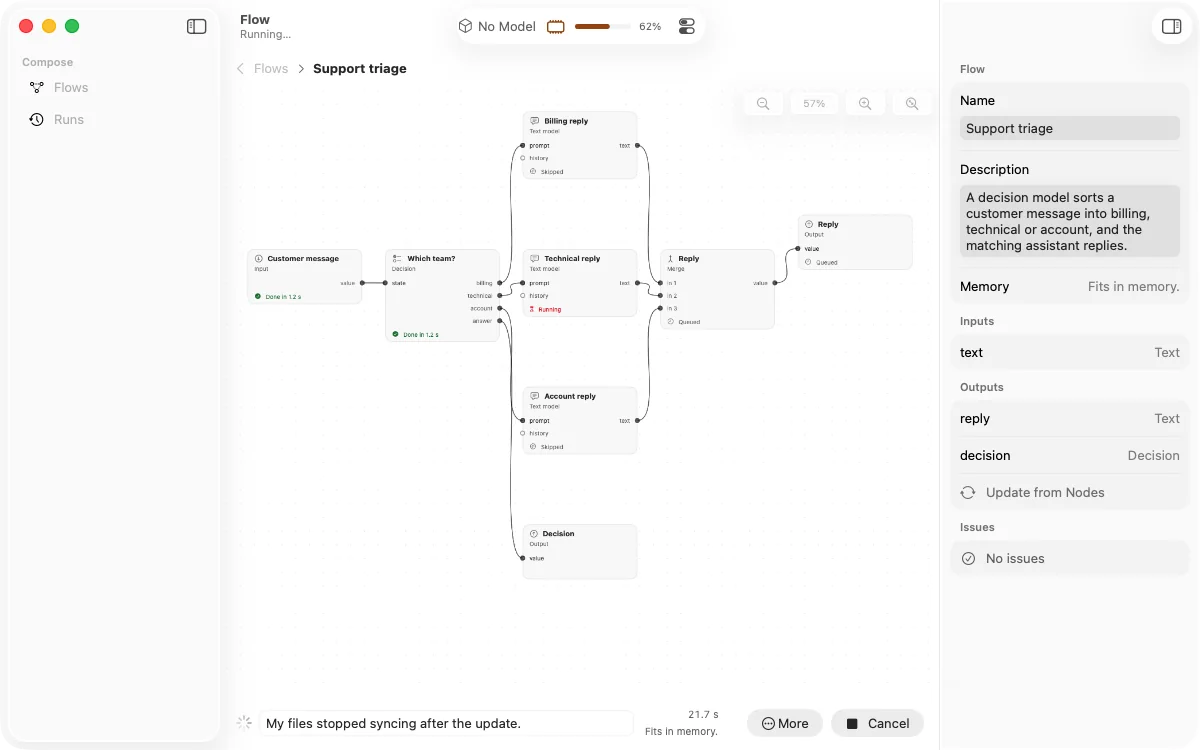
Task: Click the Support triage breadcrumb title
Action: coord(360,69)
